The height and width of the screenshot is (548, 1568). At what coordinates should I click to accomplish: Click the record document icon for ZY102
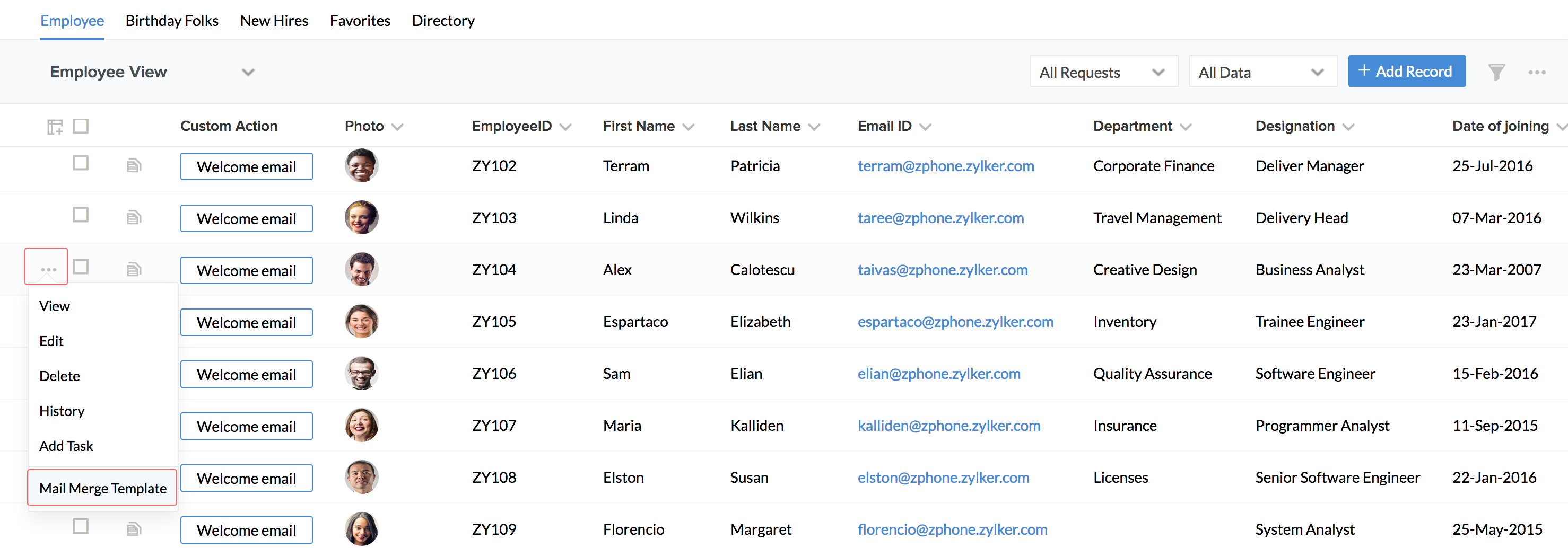click(x=134, y=165)
